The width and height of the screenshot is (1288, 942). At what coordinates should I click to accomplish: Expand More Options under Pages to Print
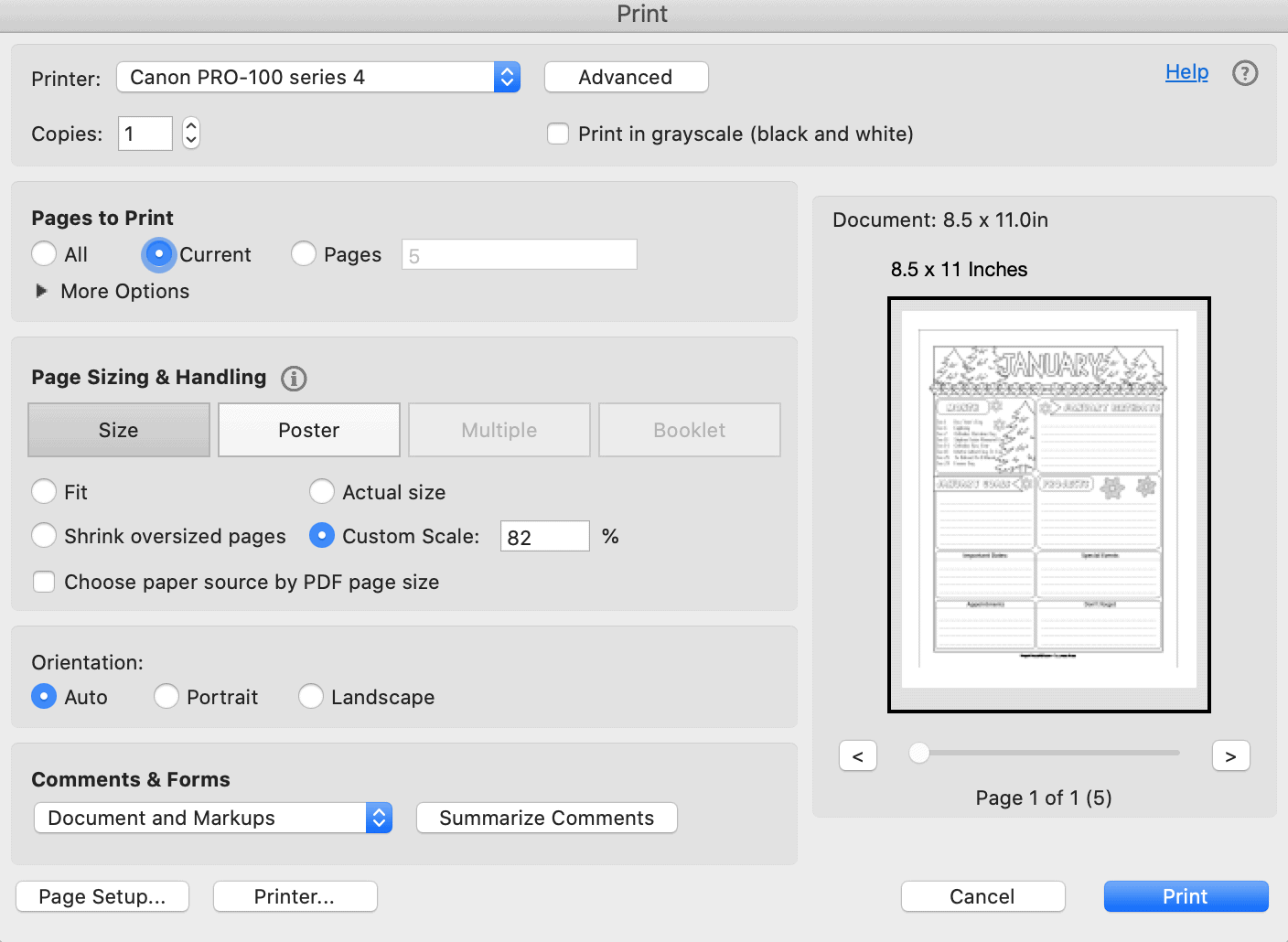click(x=42, y=291)
